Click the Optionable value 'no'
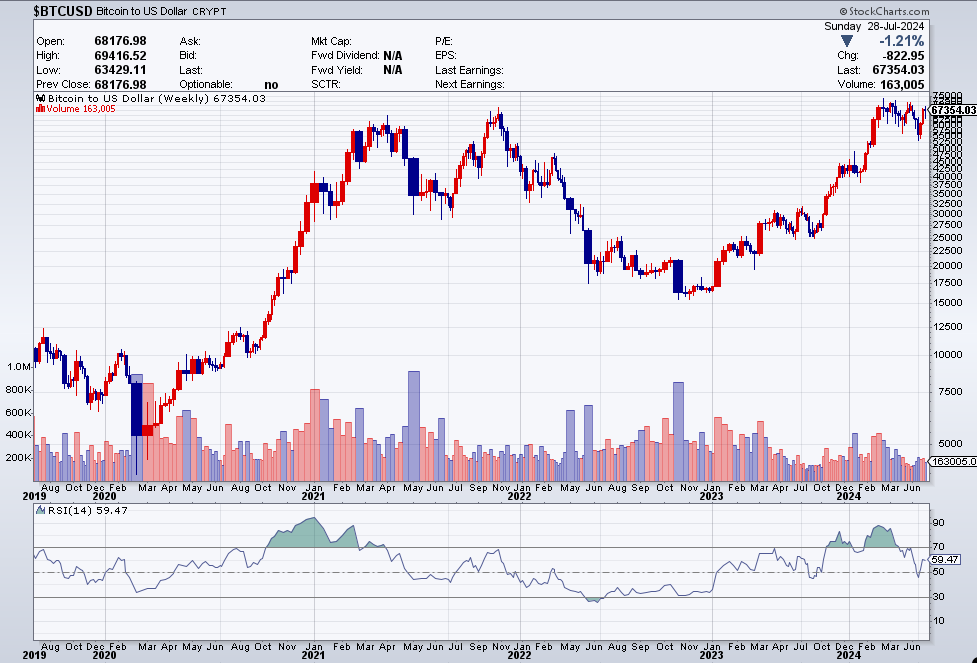Screen dimensions: 977x663 [271, 85]
